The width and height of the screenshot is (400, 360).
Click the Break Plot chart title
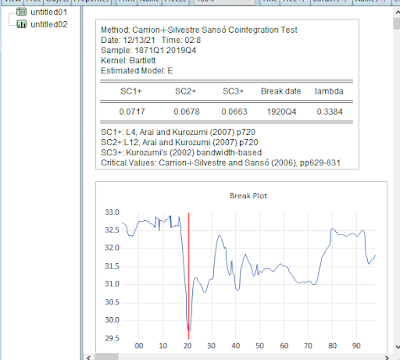pos(248,196)
